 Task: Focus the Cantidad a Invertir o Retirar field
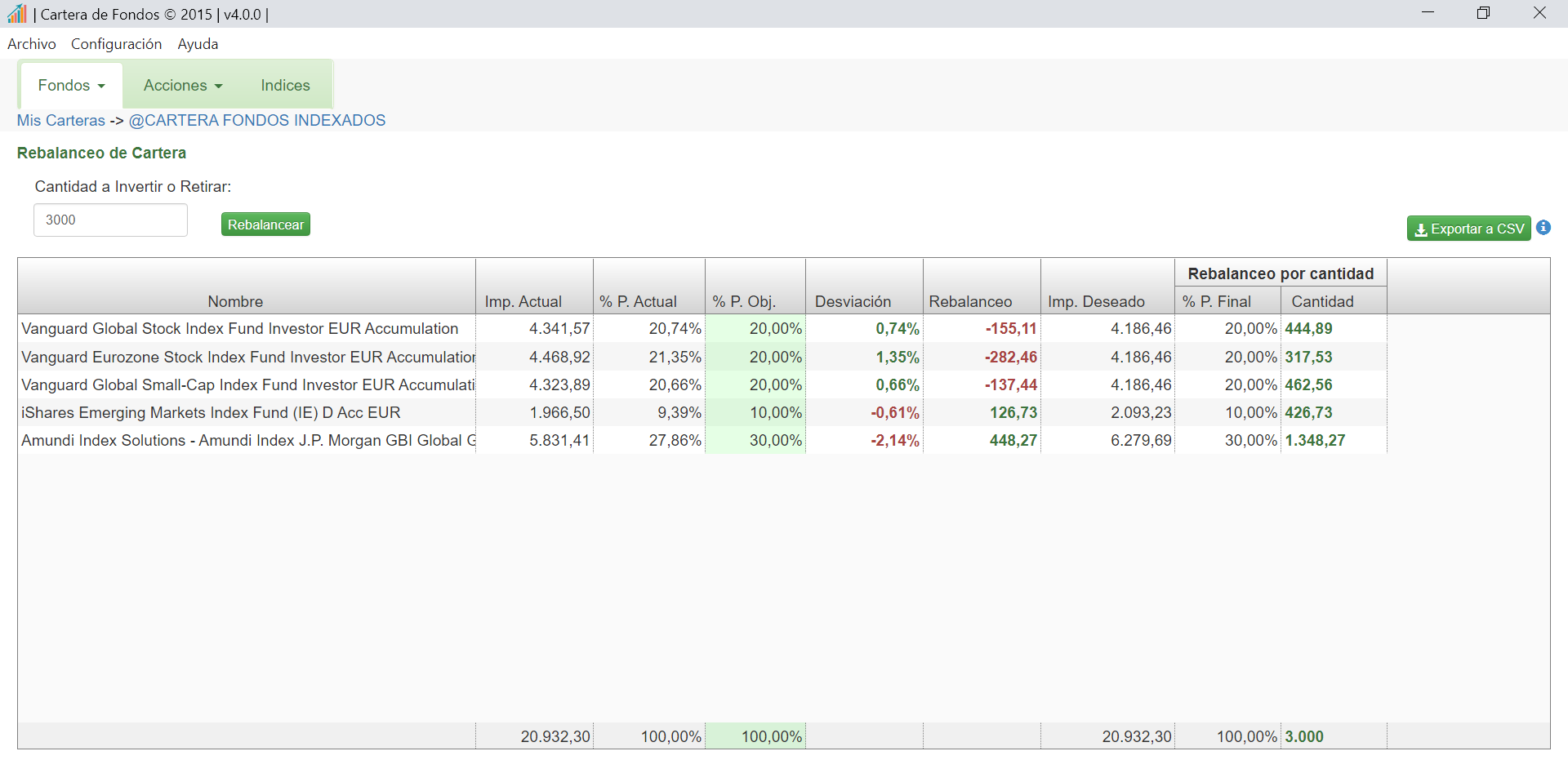pos(110,220)
